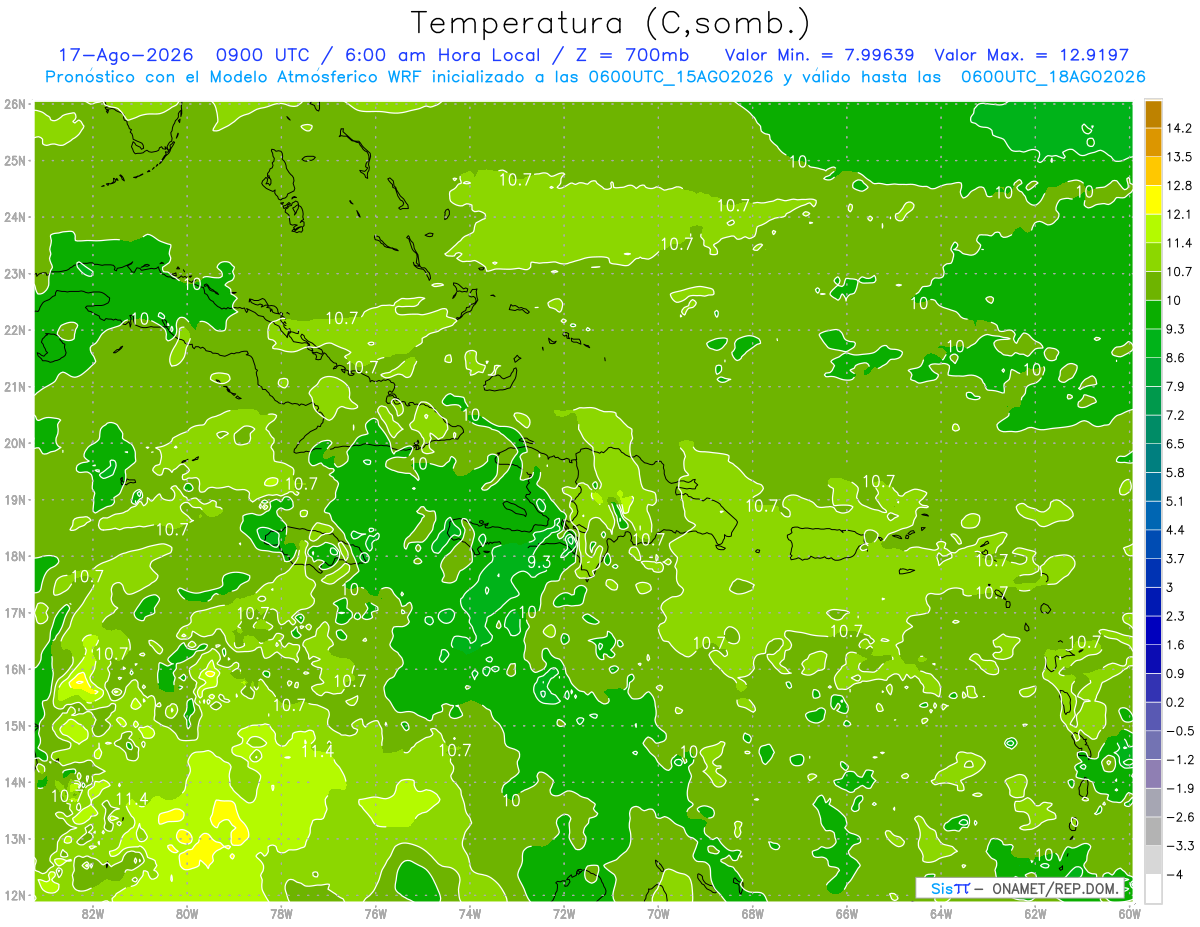
Task: Click the "12.1" color scale label
Action: click(1179, 214)
